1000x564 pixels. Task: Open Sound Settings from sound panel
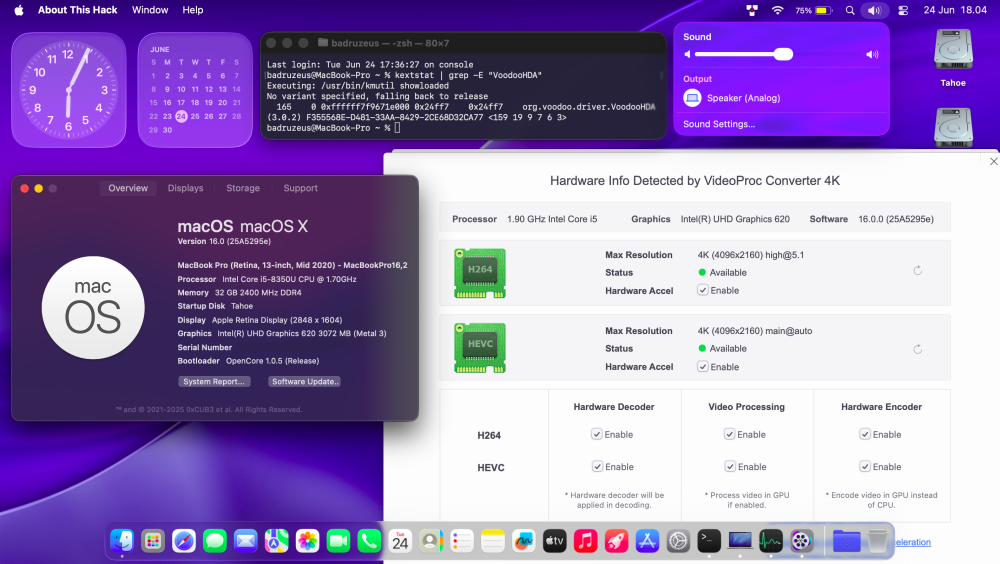[719, 124]
